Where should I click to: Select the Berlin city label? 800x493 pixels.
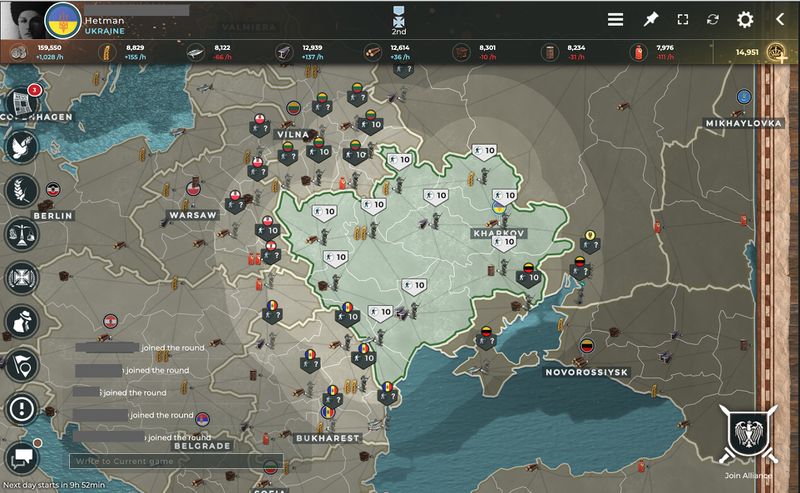(x=53, y=216)
